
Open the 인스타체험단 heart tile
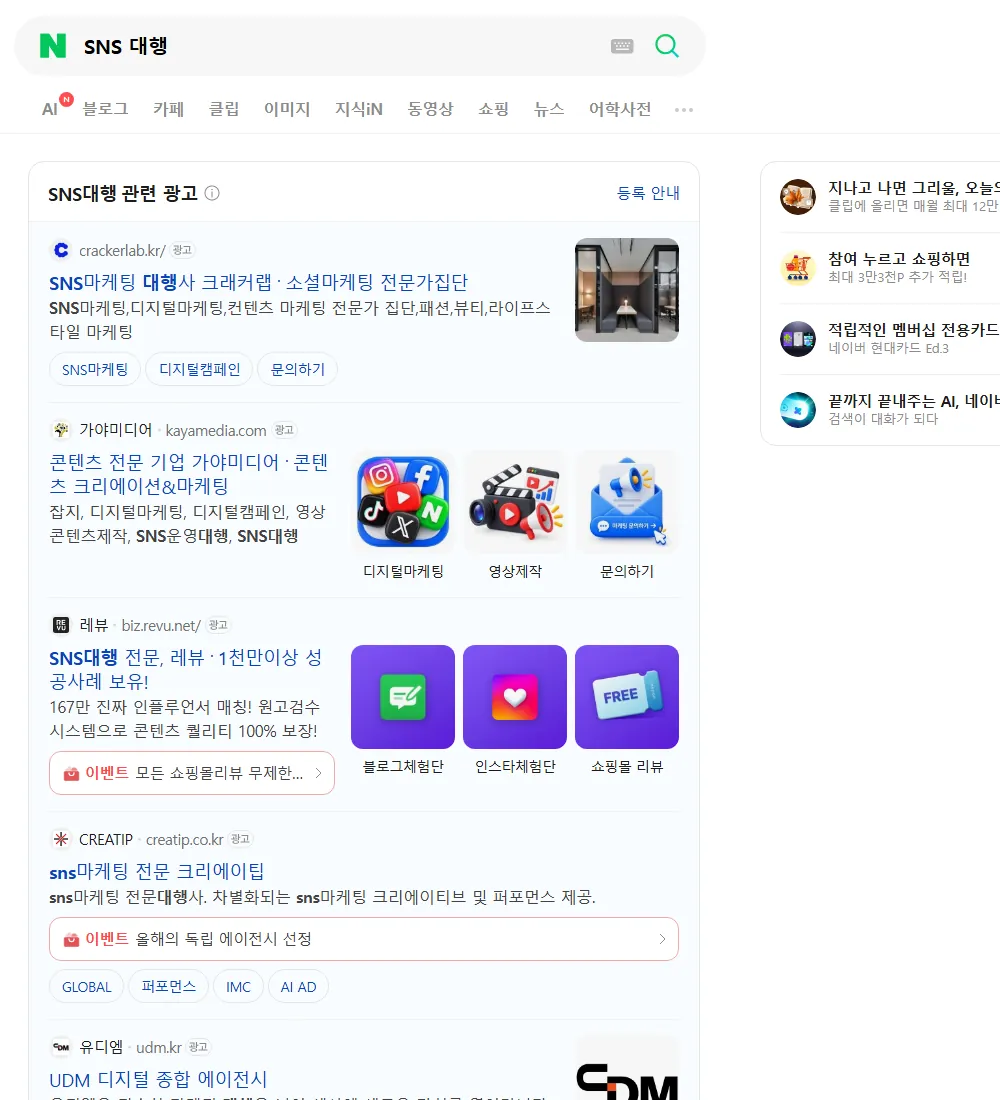tap(515, 697)
